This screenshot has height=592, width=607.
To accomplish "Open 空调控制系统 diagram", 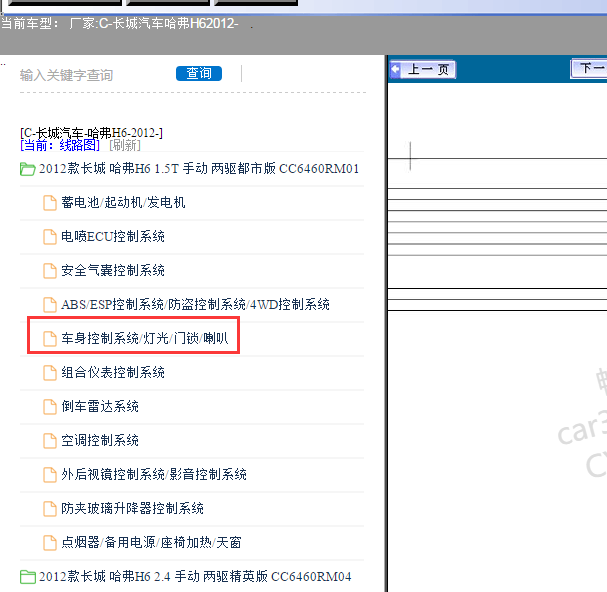I will [x=100, y=441].
